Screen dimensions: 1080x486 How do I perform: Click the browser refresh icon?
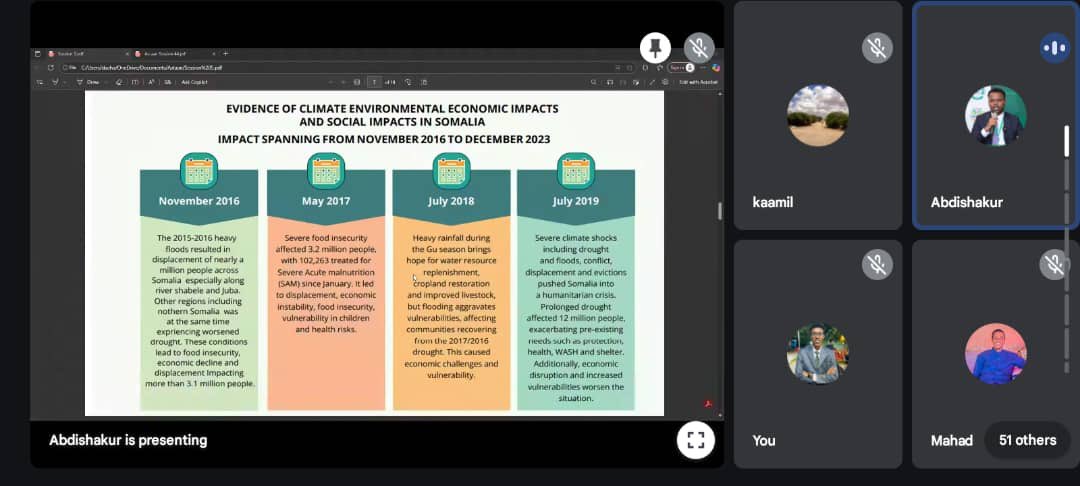pos(51,67)
